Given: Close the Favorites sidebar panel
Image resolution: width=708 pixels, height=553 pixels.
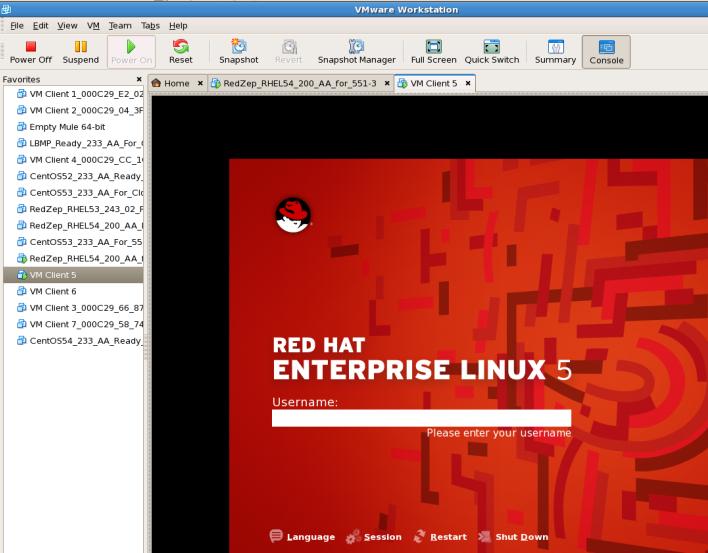Looking at the screenshot, I should [139, 79].
